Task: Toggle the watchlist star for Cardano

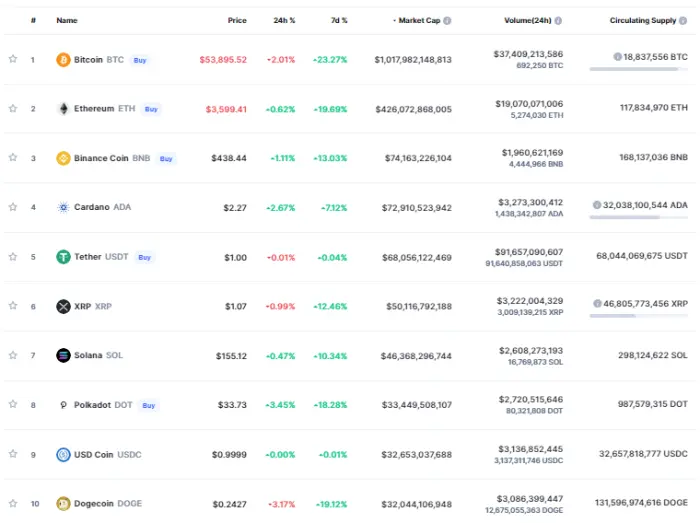Action: coord(13,207)
